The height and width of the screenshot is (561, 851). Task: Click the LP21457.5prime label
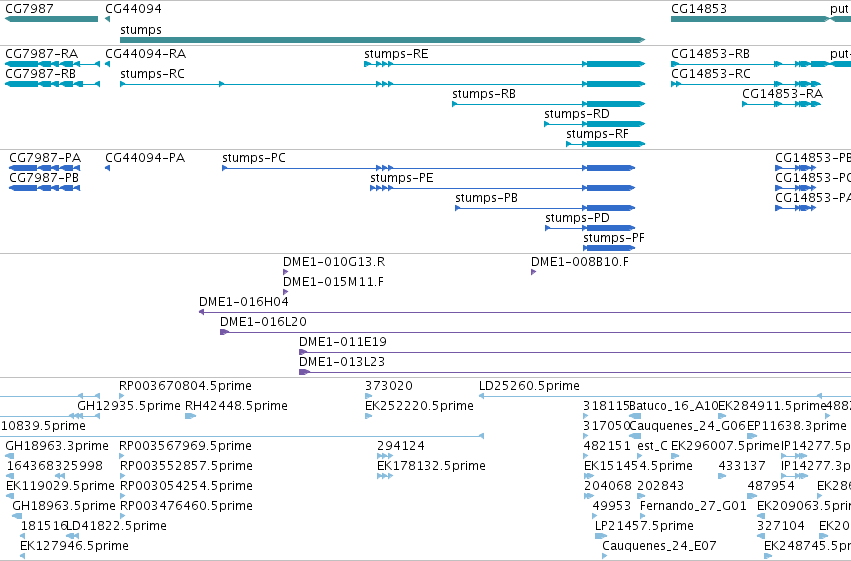click(644, 526)
